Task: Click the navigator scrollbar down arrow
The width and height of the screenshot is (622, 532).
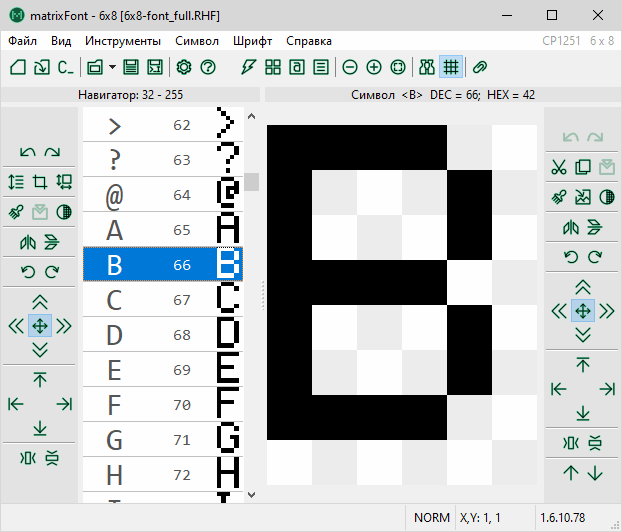Action: (x=251, y=493)
